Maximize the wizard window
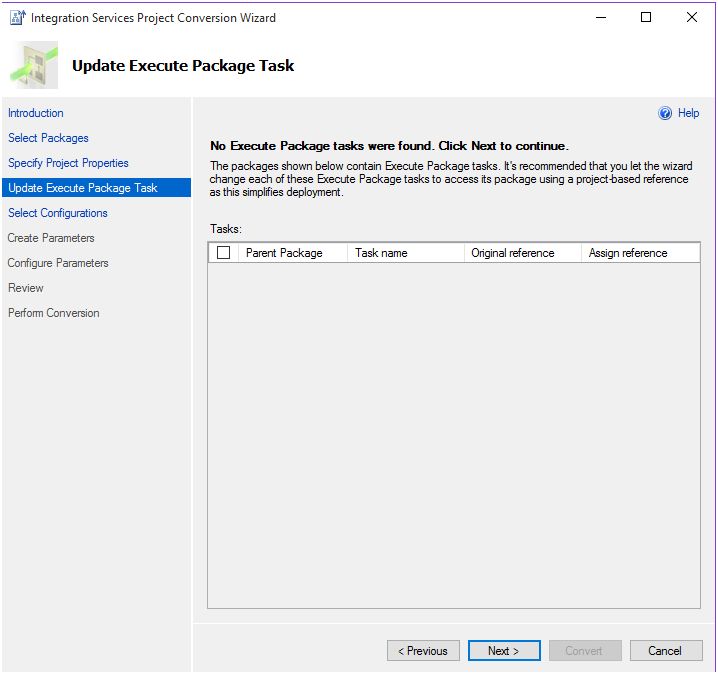 [646, 17]
